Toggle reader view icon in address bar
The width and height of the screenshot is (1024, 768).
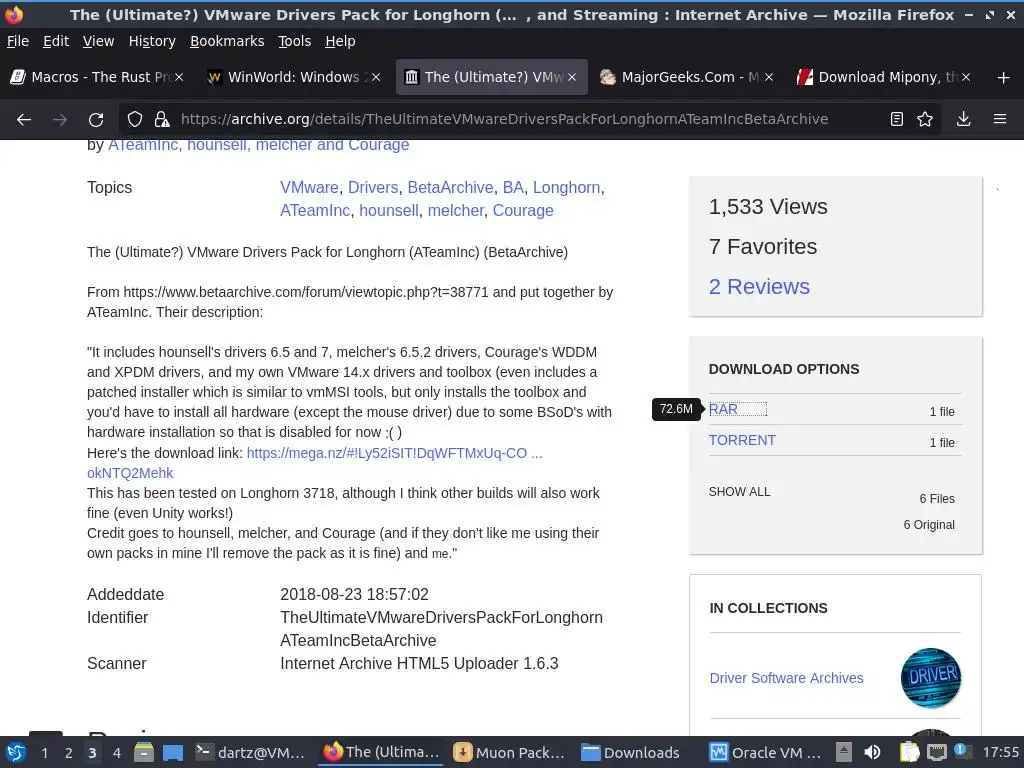click(x=897, y=119)
